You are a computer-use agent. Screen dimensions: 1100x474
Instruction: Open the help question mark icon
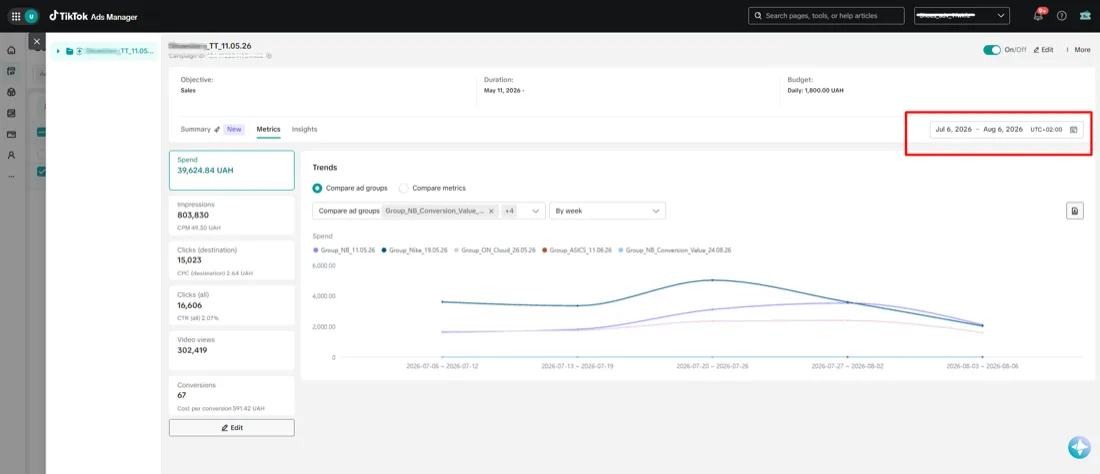1061,15
